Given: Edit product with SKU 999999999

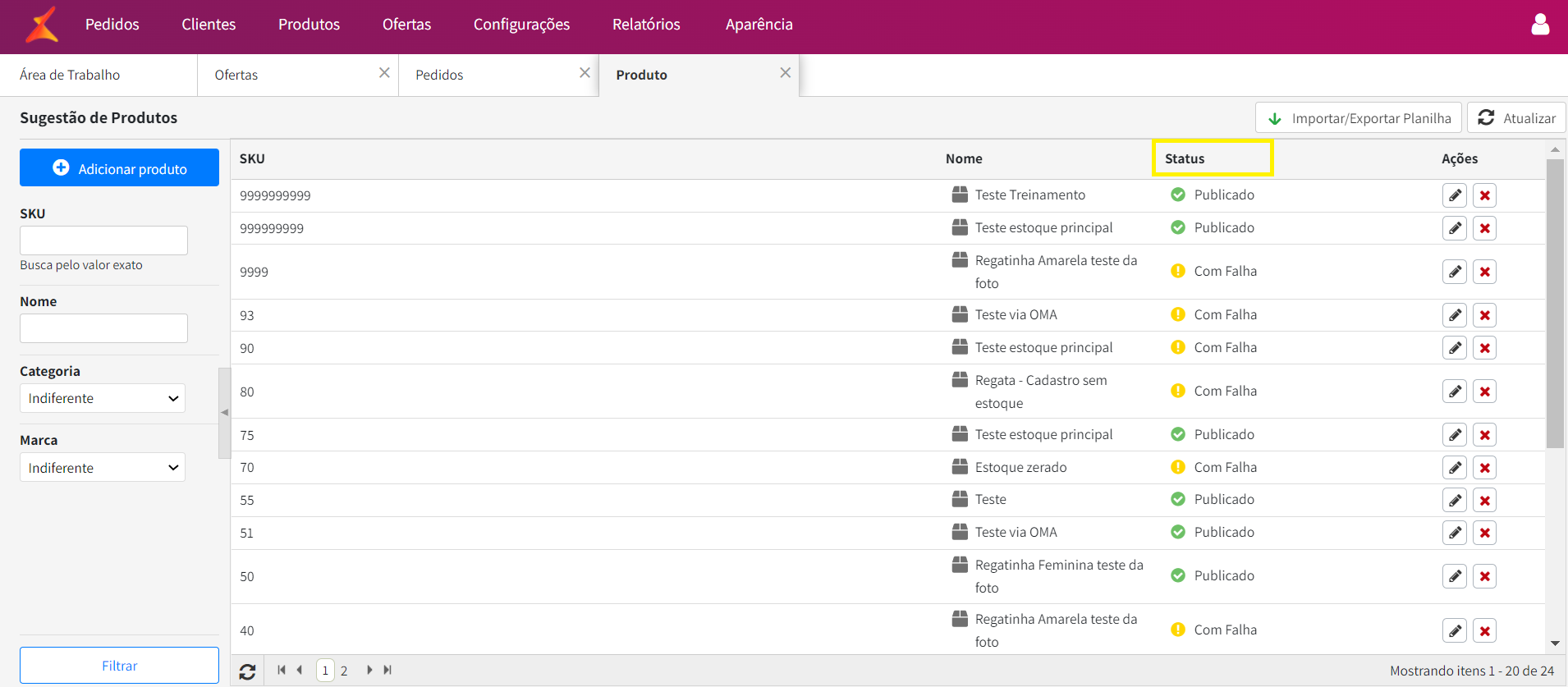Looking at the screenshot, I should 1455,228.
